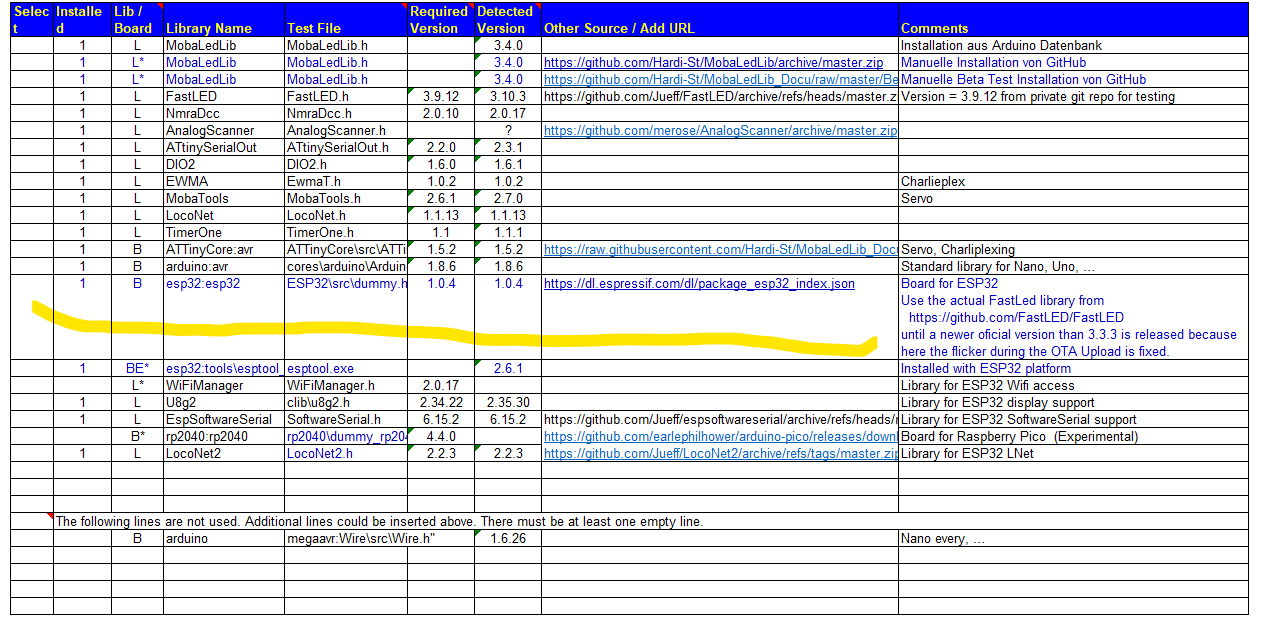Select the Jueff espsoftwareserial URL cell
Image resolution: width=1261 pixels, height=617 pixels.
(720, 420)
